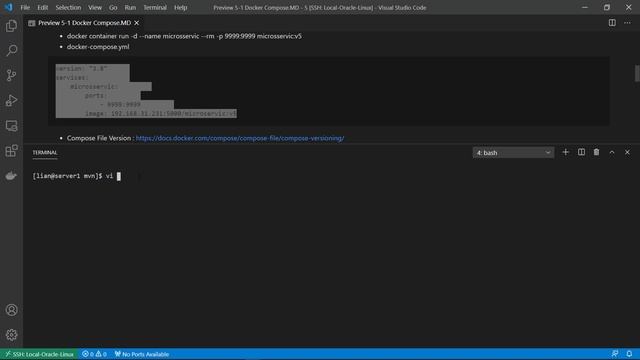The width and height of the screenshot is (640, 360).
Task: Select the Preview 5-1 Docker Compose.MD tab
Action: [x=84, y=23]
